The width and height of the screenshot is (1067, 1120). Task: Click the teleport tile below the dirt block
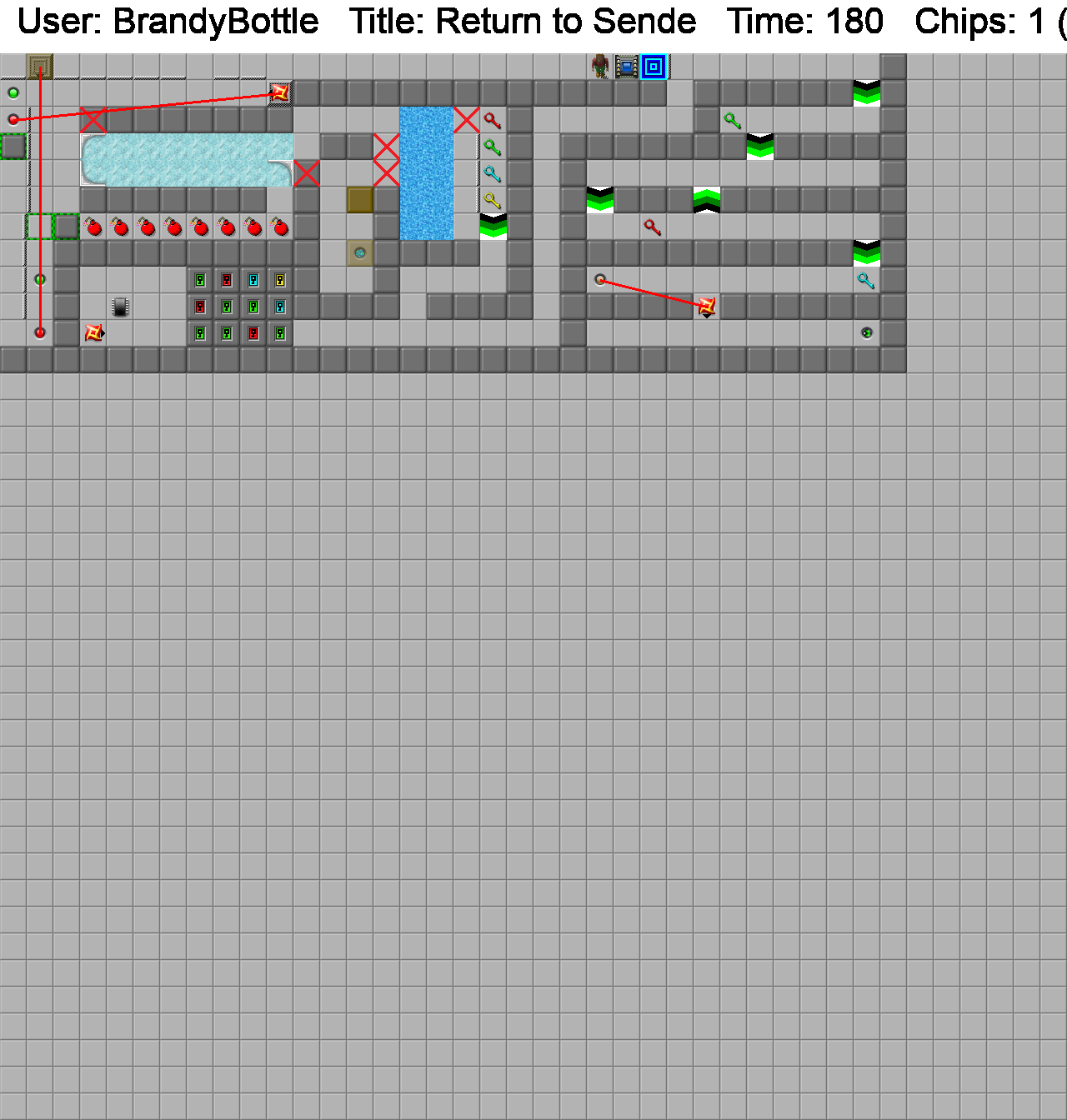pyautogui.click(x=360, y=253)
